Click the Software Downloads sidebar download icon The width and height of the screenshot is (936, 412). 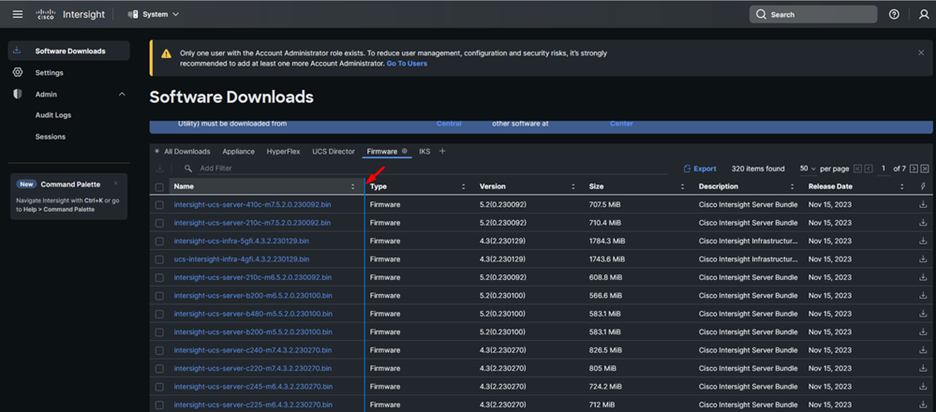pos(17,50)
